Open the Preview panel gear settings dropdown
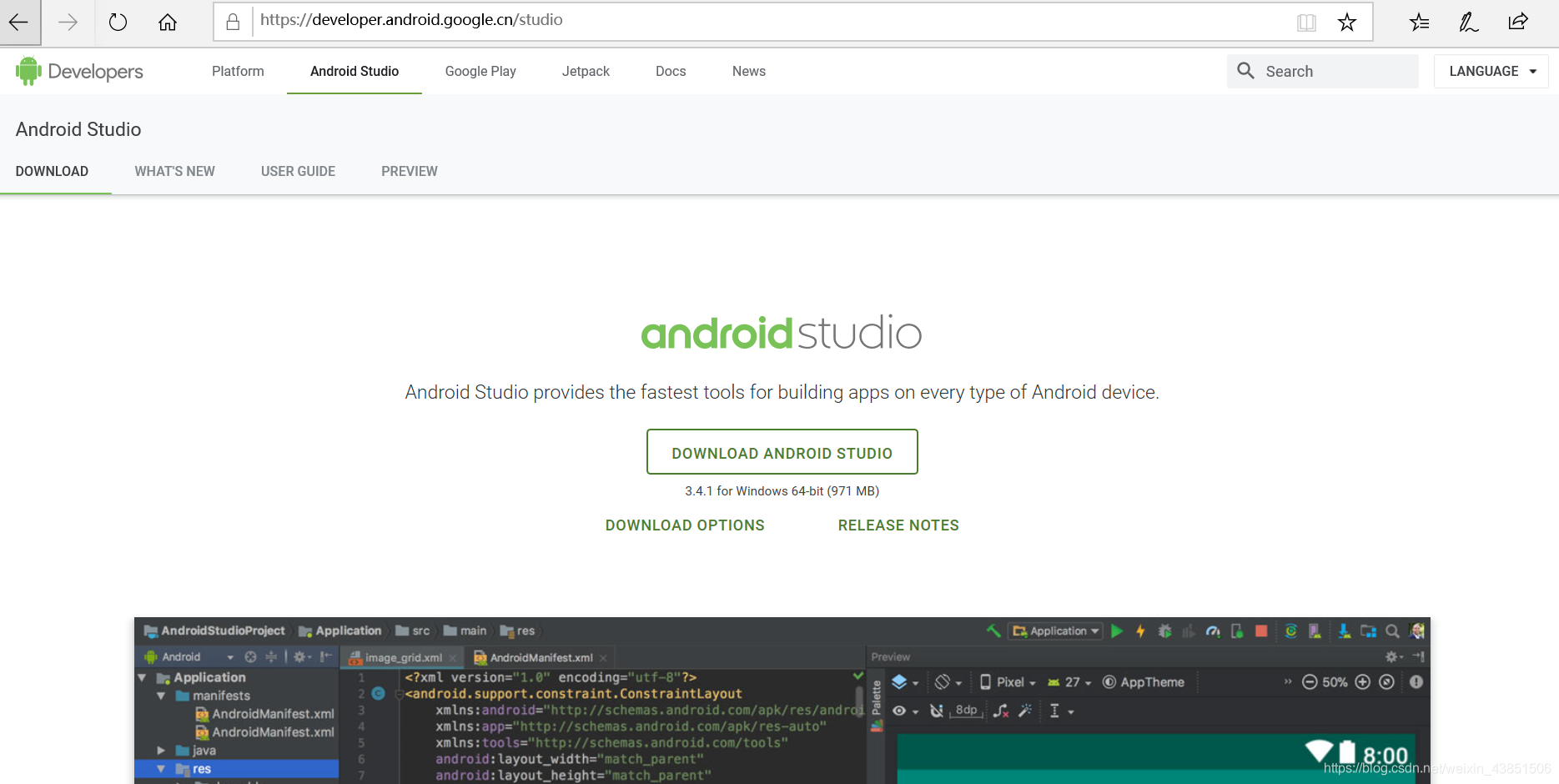Screen dimensions: 1559x784 (x=1393, y=657)
